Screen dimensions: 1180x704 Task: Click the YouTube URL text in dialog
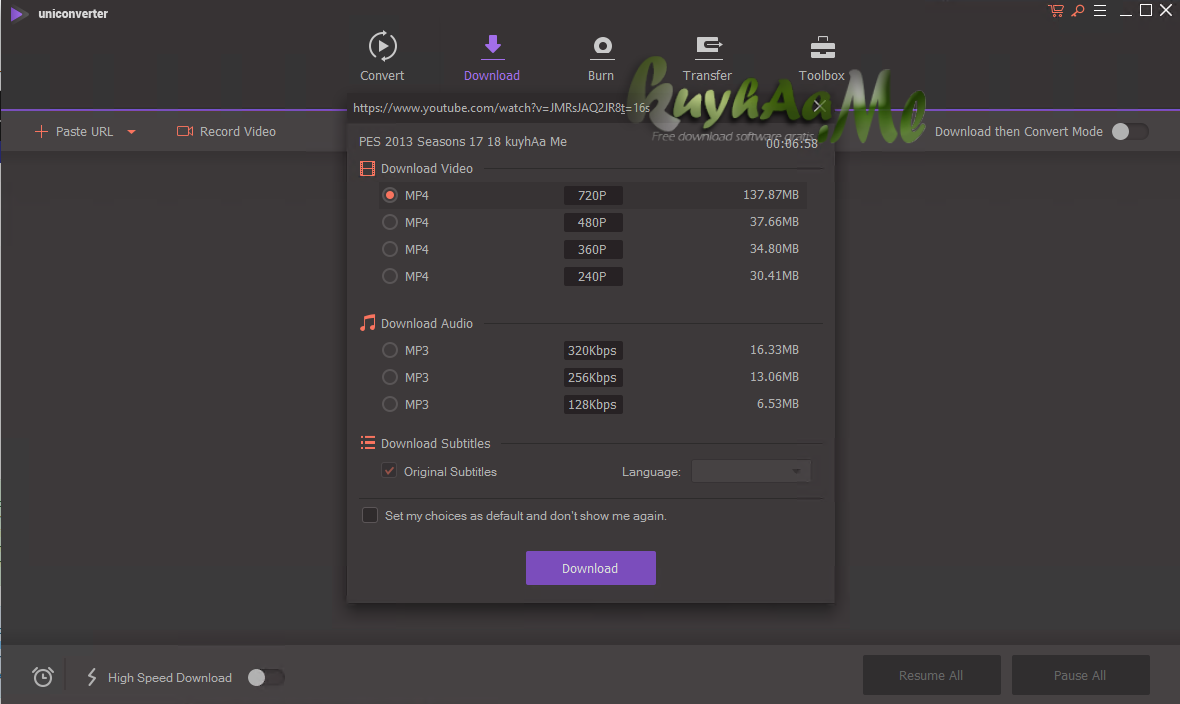pos(501,108)
